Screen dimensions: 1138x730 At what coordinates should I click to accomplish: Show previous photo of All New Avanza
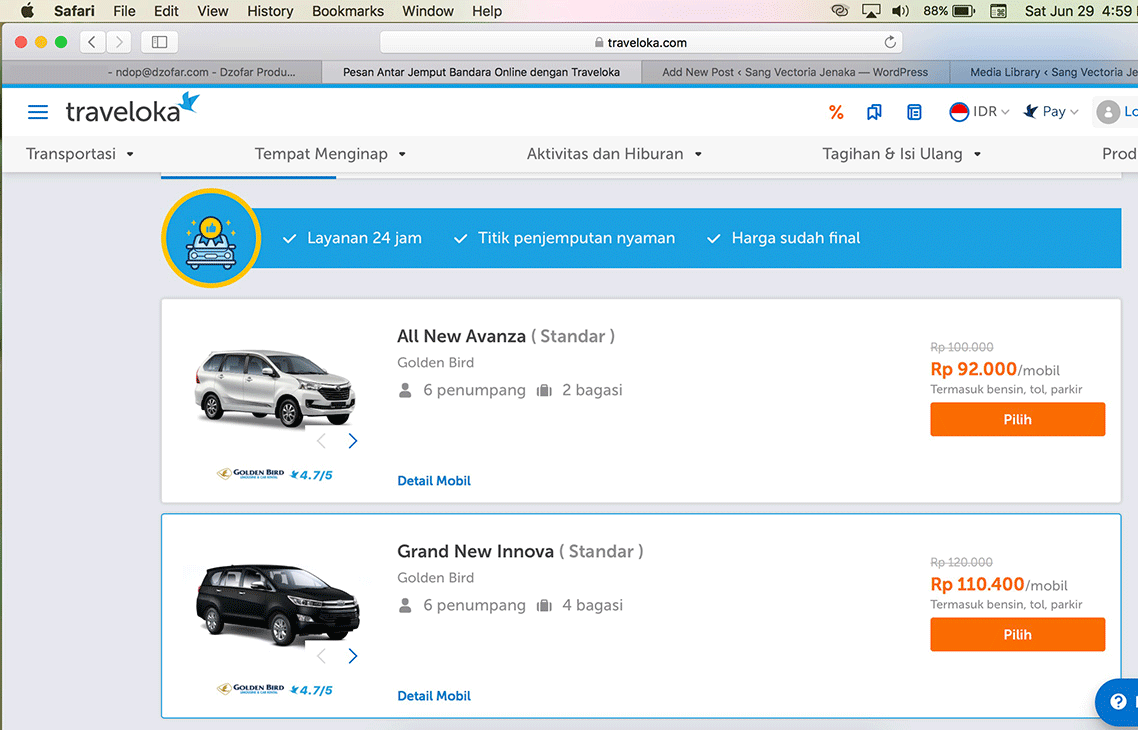(322, 440)
